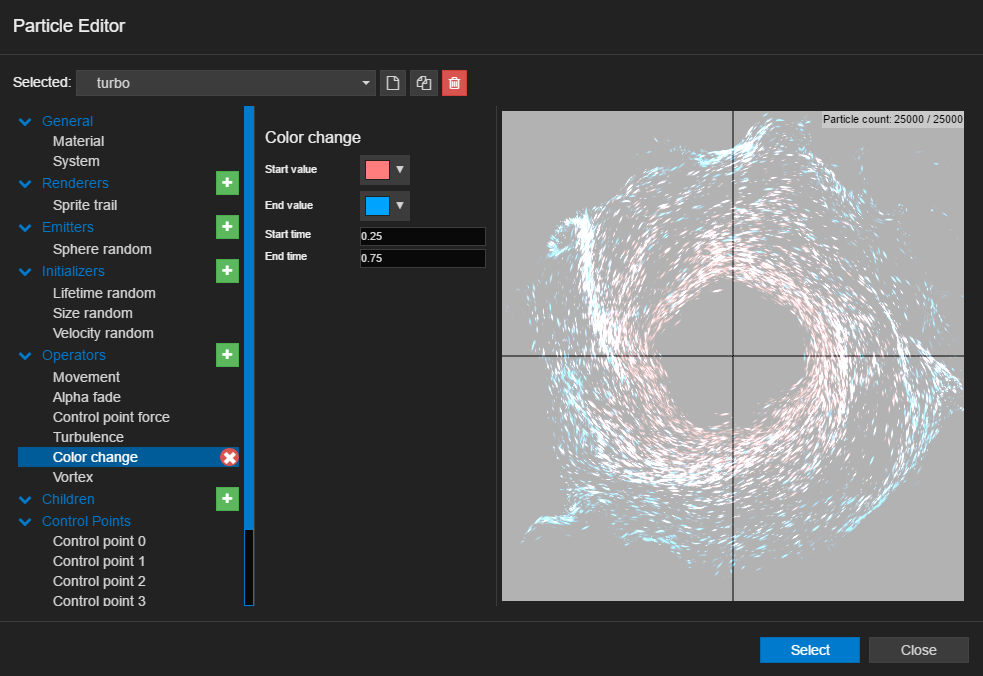Add a new operator with plus button

(227, 355)
